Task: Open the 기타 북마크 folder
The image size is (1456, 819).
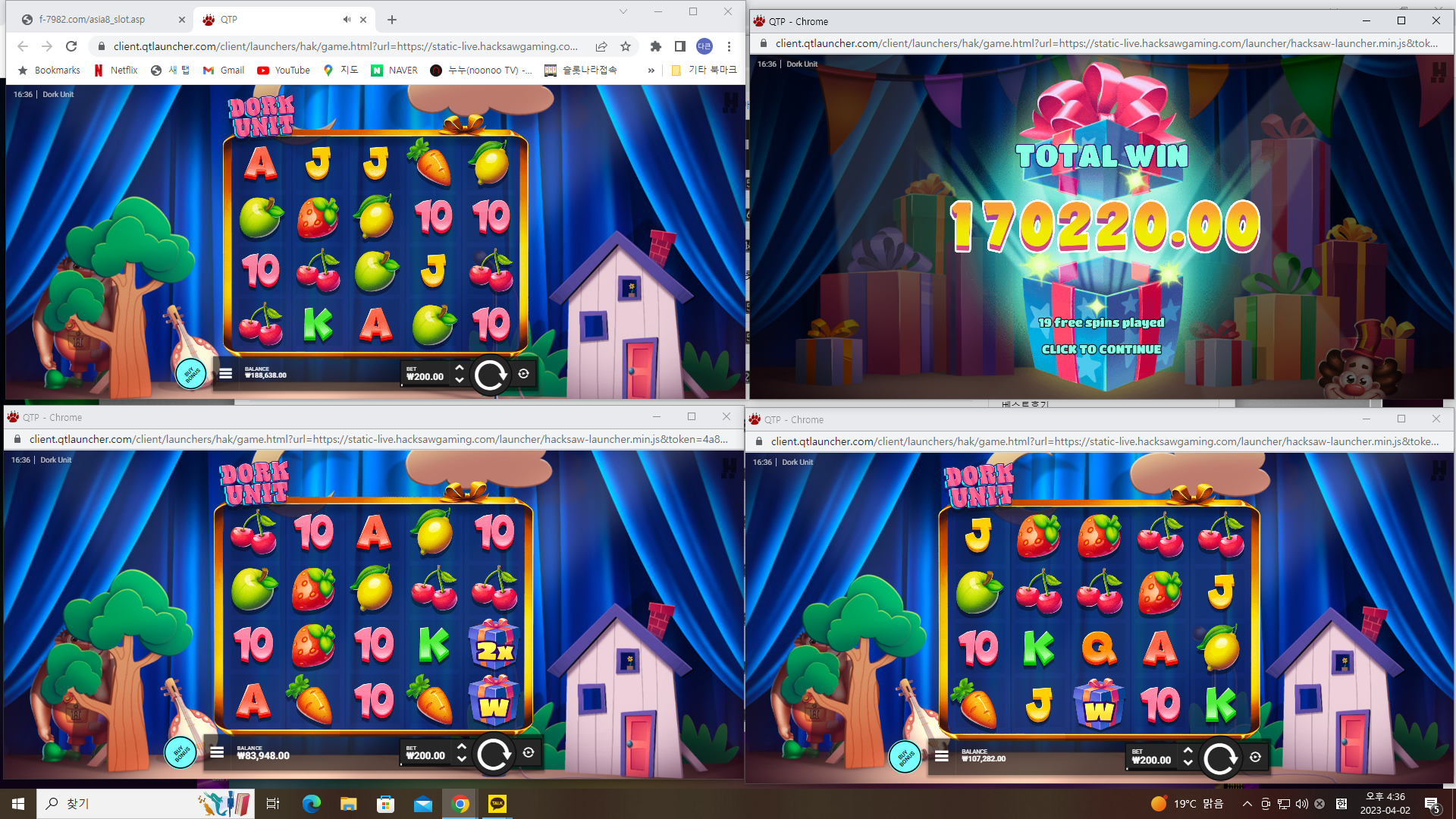Action: point(704,71)
